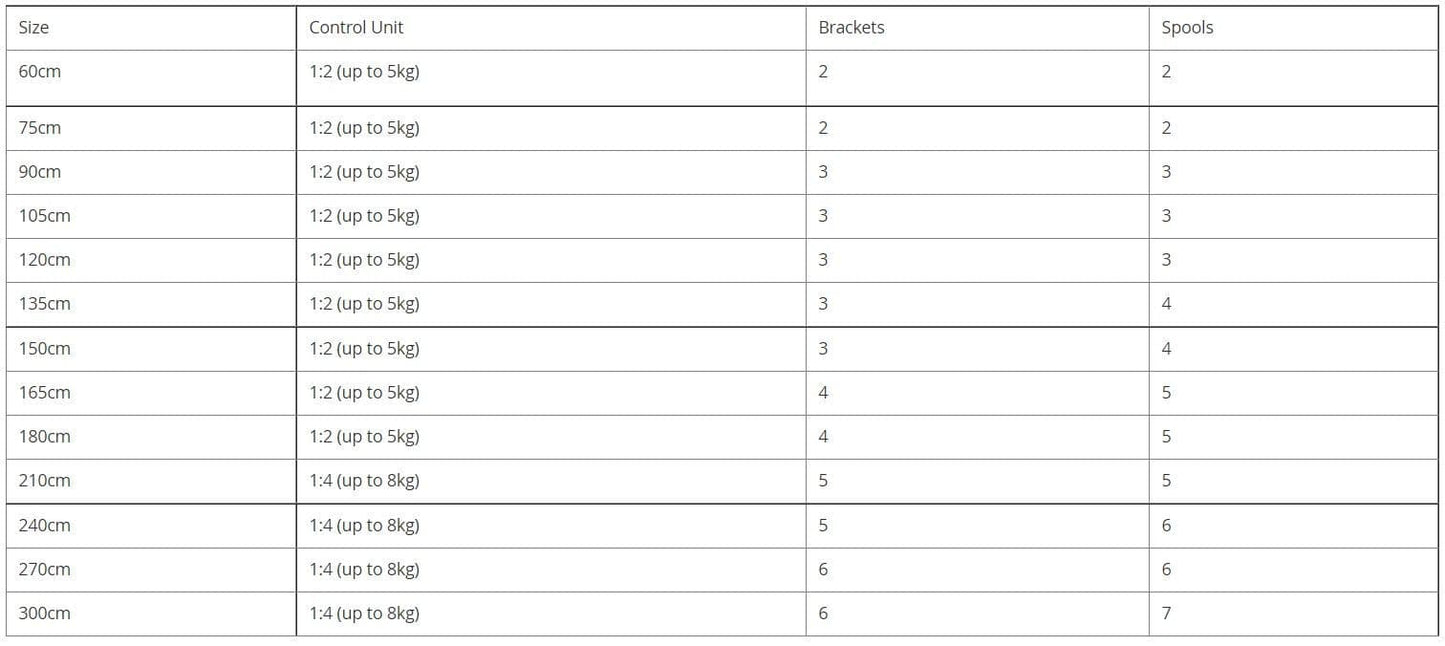Click the Spools value in the 210cm row
The width and height of the screenshot is (1445, 646).
click(x=1166, y=481)
